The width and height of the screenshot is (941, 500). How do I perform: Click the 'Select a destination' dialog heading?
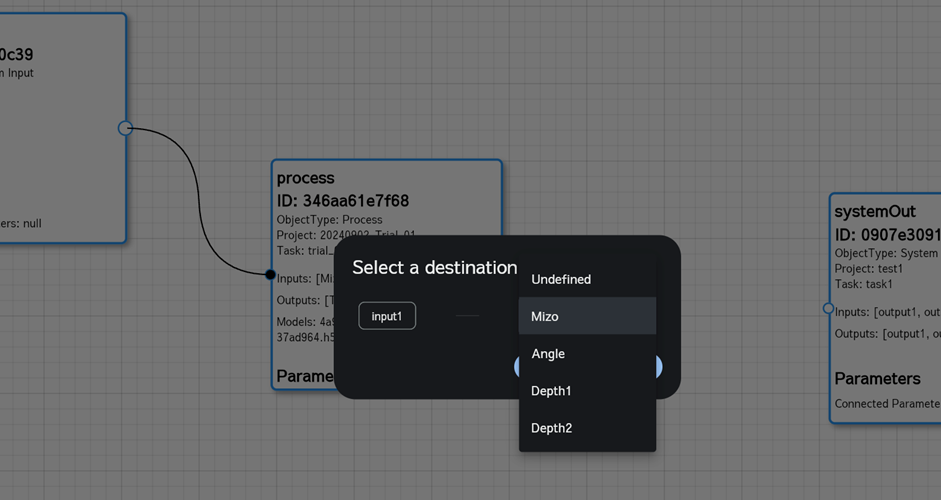434,268
